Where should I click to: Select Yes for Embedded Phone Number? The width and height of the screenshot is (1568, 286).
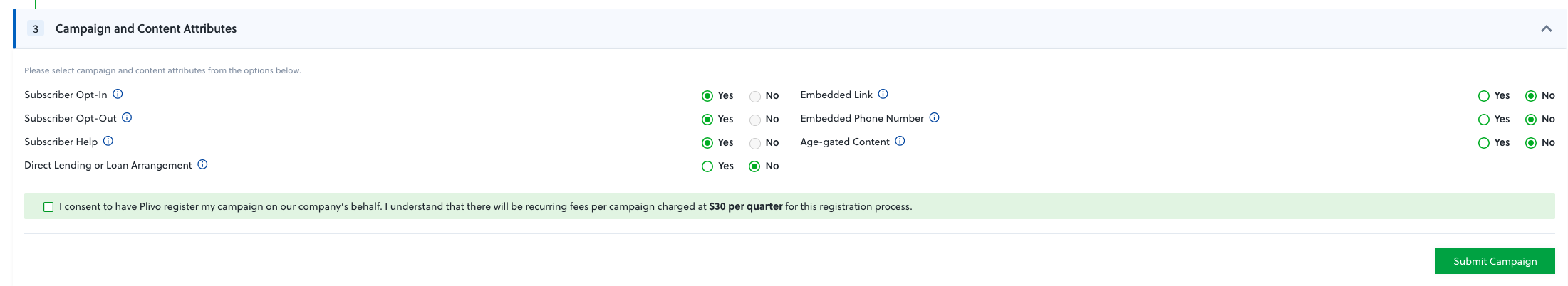1484,120
